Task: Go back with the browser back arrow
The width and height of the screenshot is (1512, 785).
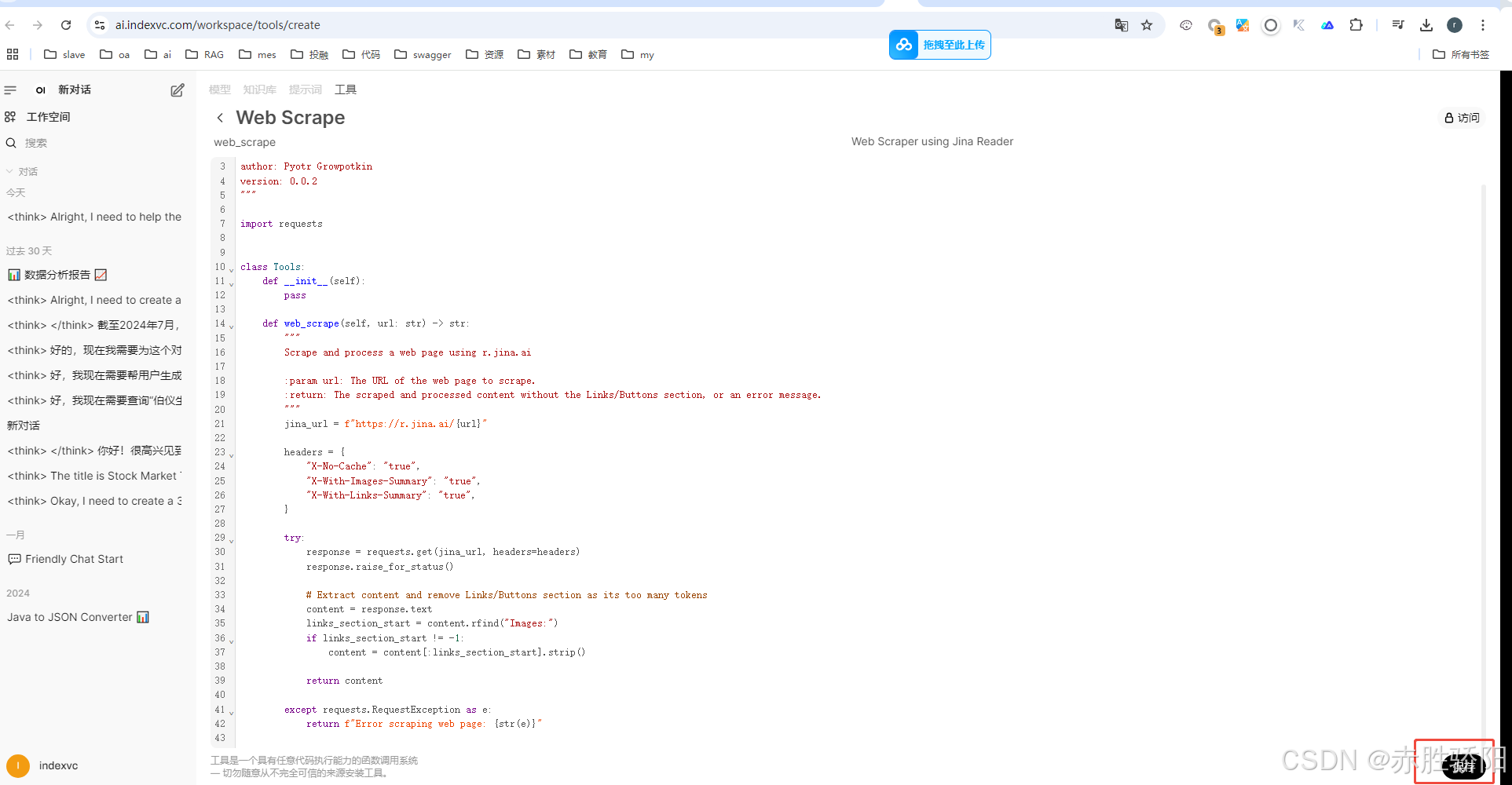Action: tap(10, 25)
